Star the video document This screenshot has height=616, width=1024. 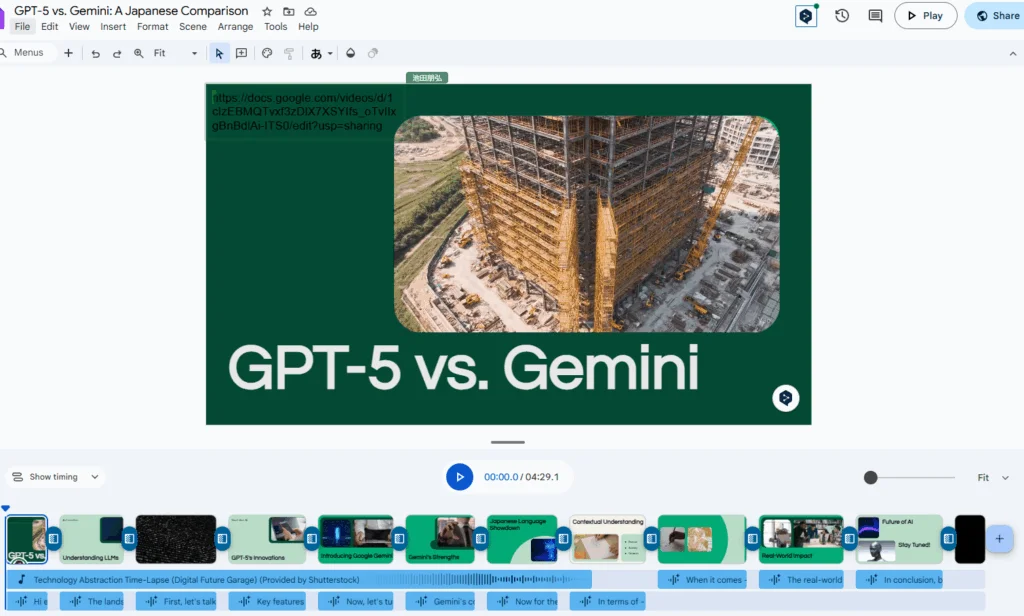267,12
